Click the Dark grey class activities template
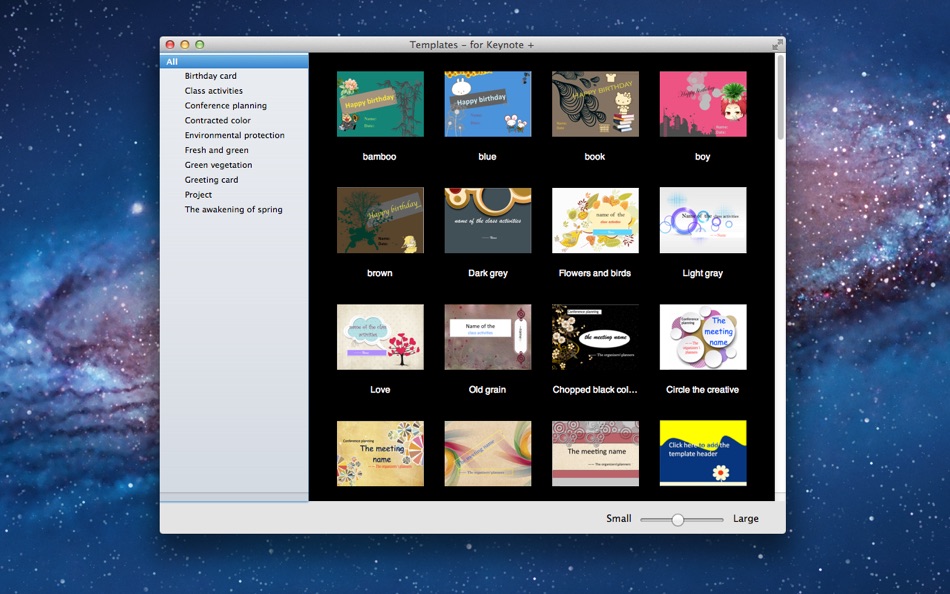 tap(488, 220)
